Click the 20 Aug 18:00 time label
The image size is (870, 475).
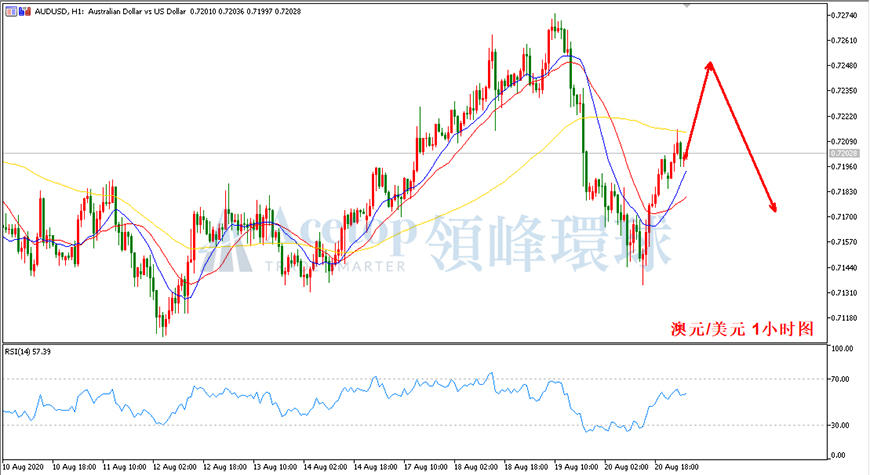tap(676, 467)
